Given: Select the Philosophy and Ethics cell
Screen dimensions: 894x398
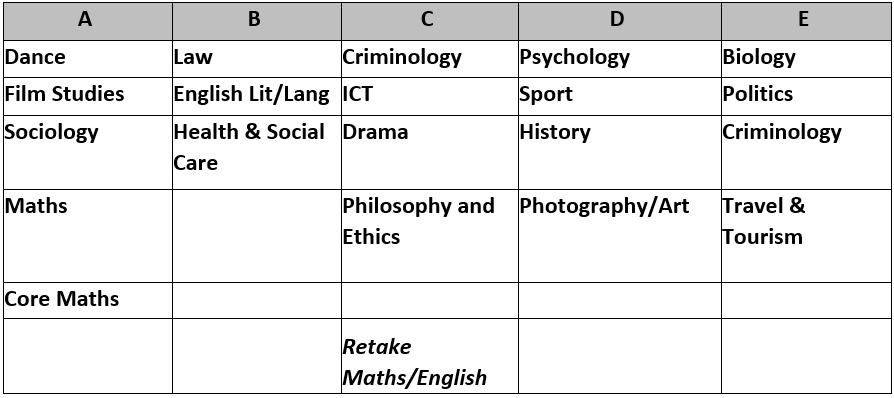Looking at the screenshot, I should point(430,235).
